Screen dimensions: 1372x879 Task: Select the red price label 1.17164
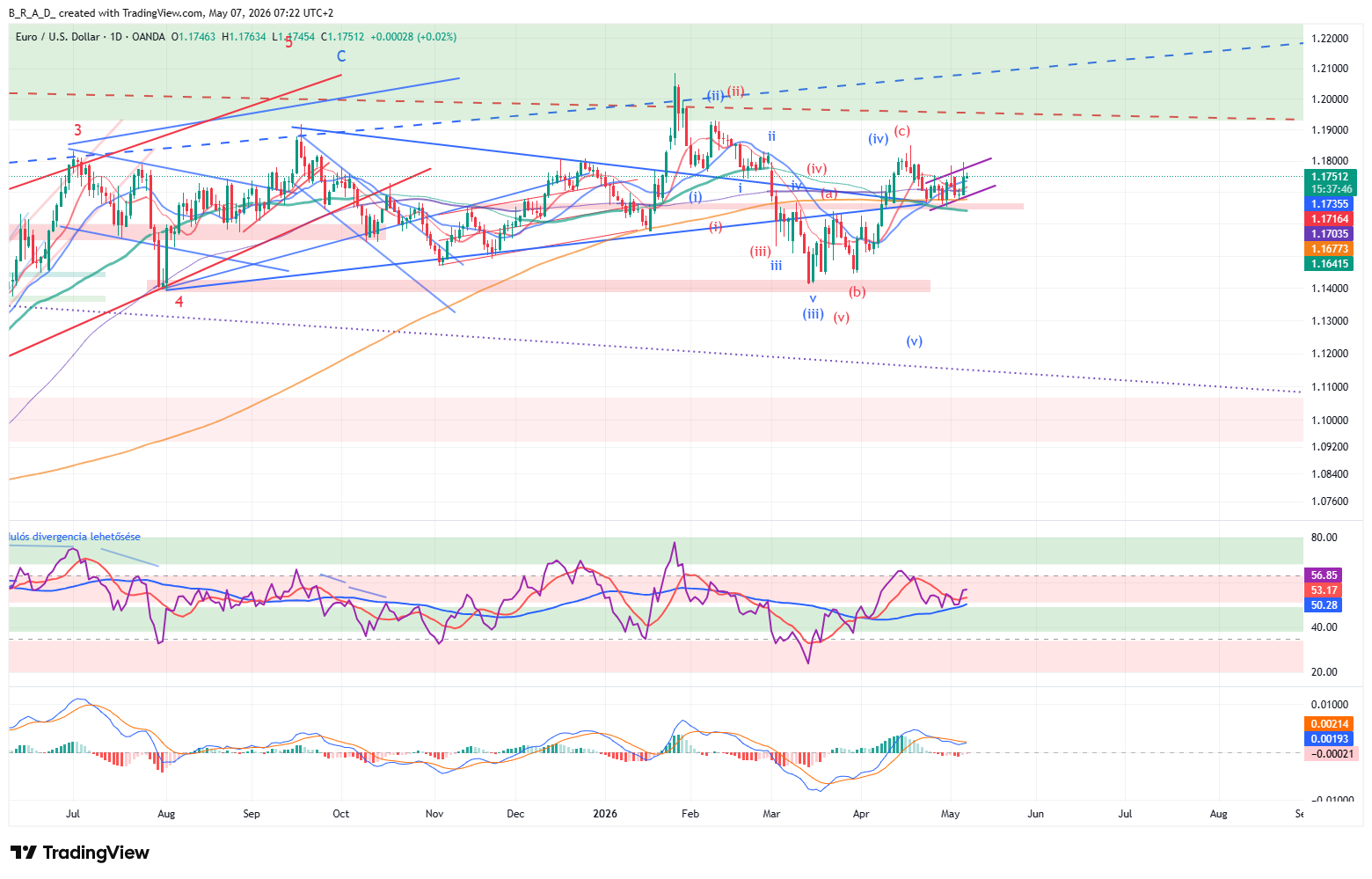click(1331, 219)
